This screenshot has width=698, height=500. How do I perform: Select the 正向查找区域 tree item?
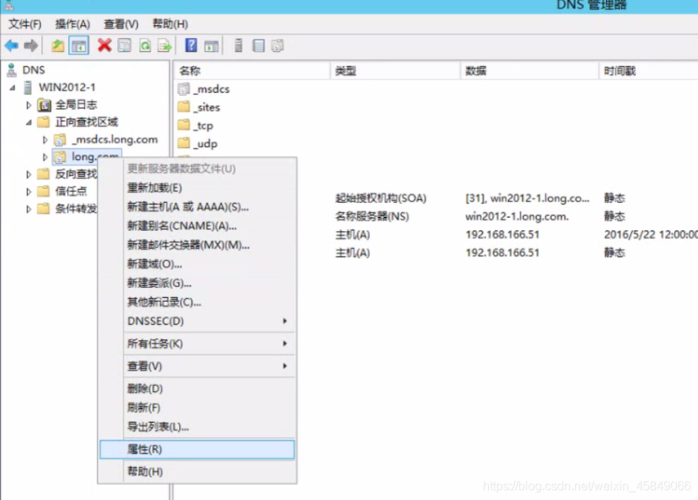click(86, 122)
